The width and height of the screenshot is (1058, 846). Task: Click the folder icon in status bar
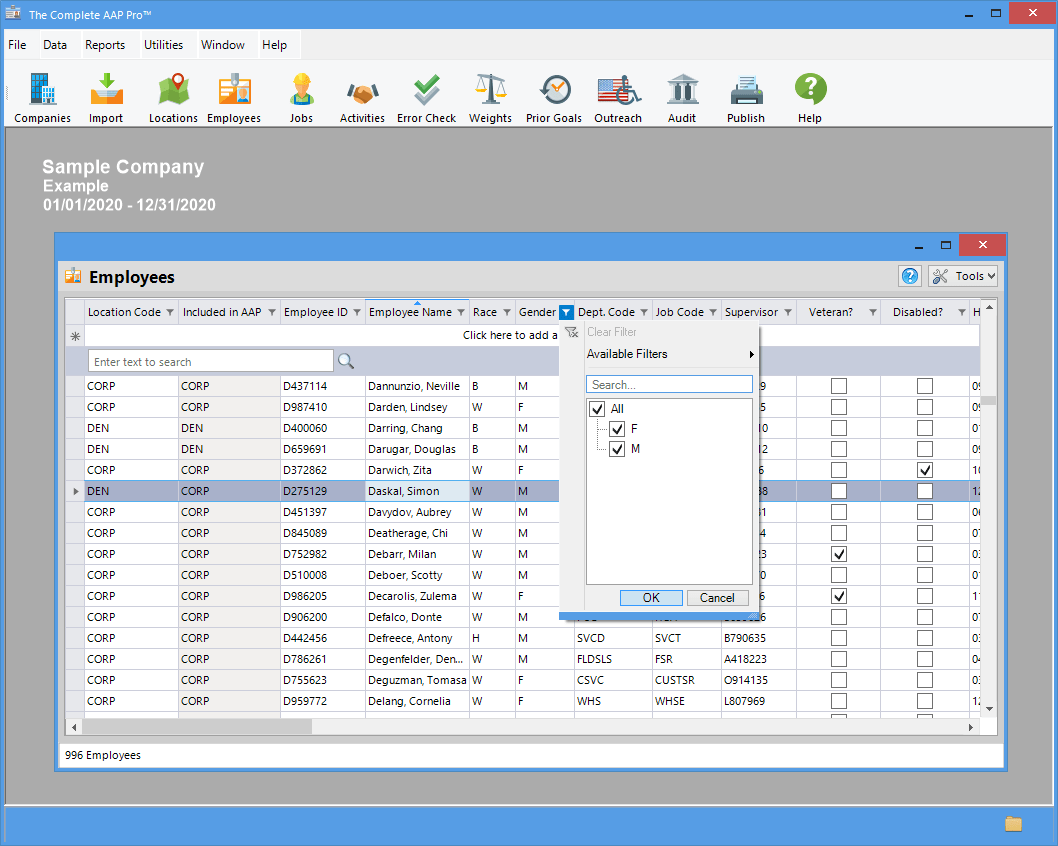(x=1013, y=824)
